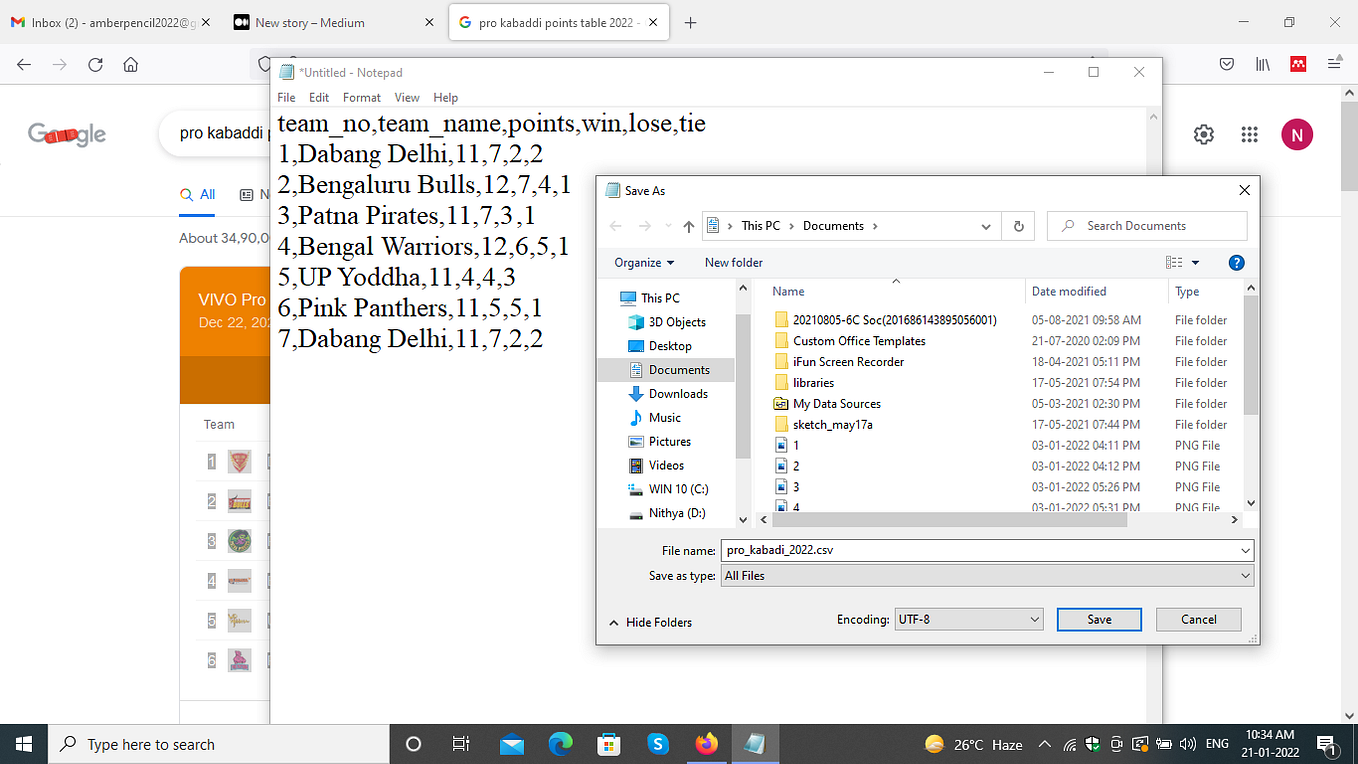Click the Help icon in the Save As dialog

1236,262
